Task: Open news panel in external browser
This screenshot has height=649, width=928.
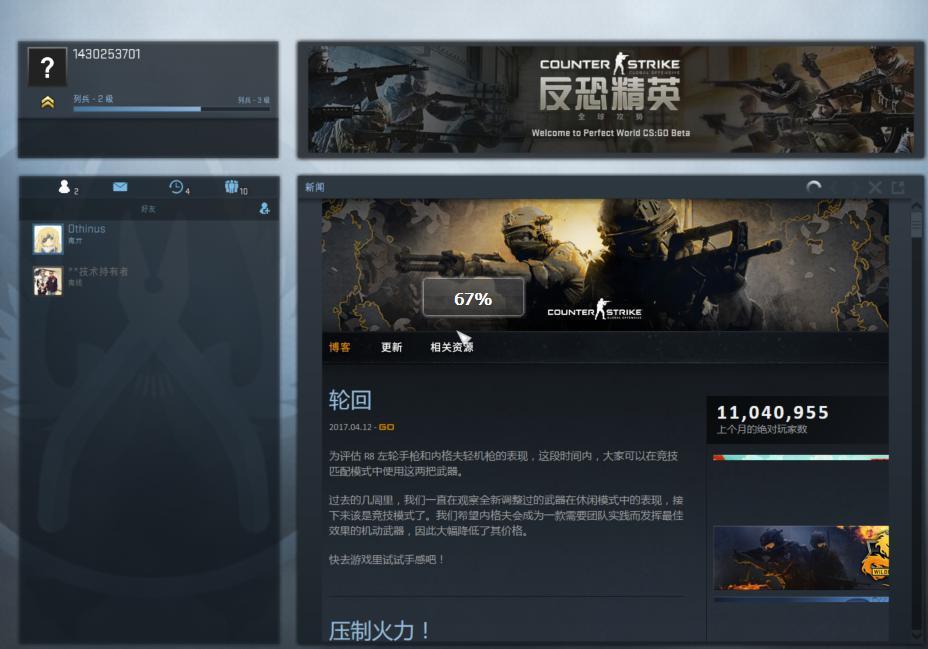Action: [x=898, y=187]
